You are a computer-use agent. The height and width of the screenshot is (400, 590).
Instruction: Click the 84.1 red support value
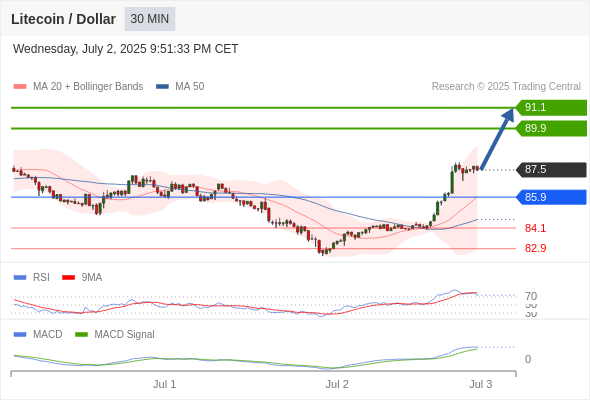pos(535,228)
